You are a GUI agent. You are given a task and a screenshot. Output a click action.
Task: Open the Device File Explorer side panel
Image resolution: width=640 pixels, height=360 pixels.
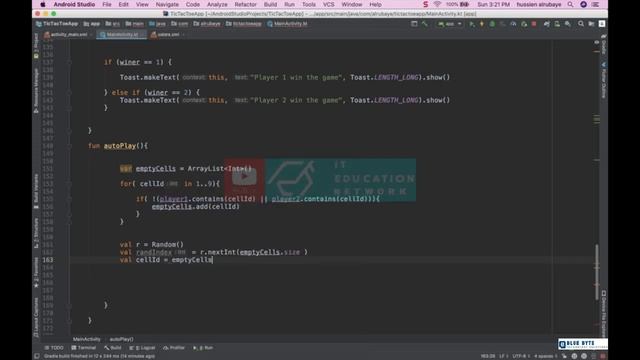tap(604, 313)
